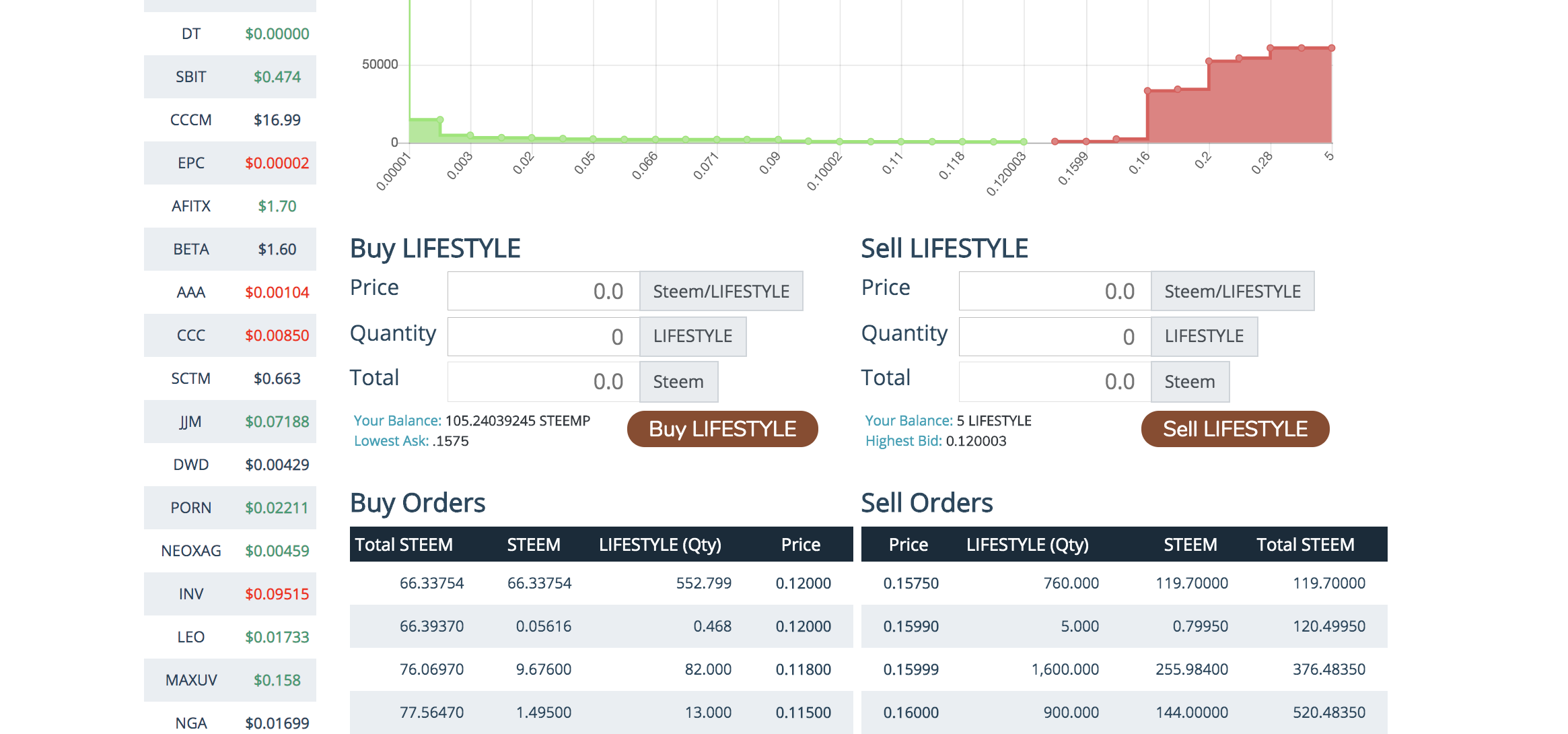Focus the Buy Quantity input field
This screenshot has width=1568, height=734.
544,337
